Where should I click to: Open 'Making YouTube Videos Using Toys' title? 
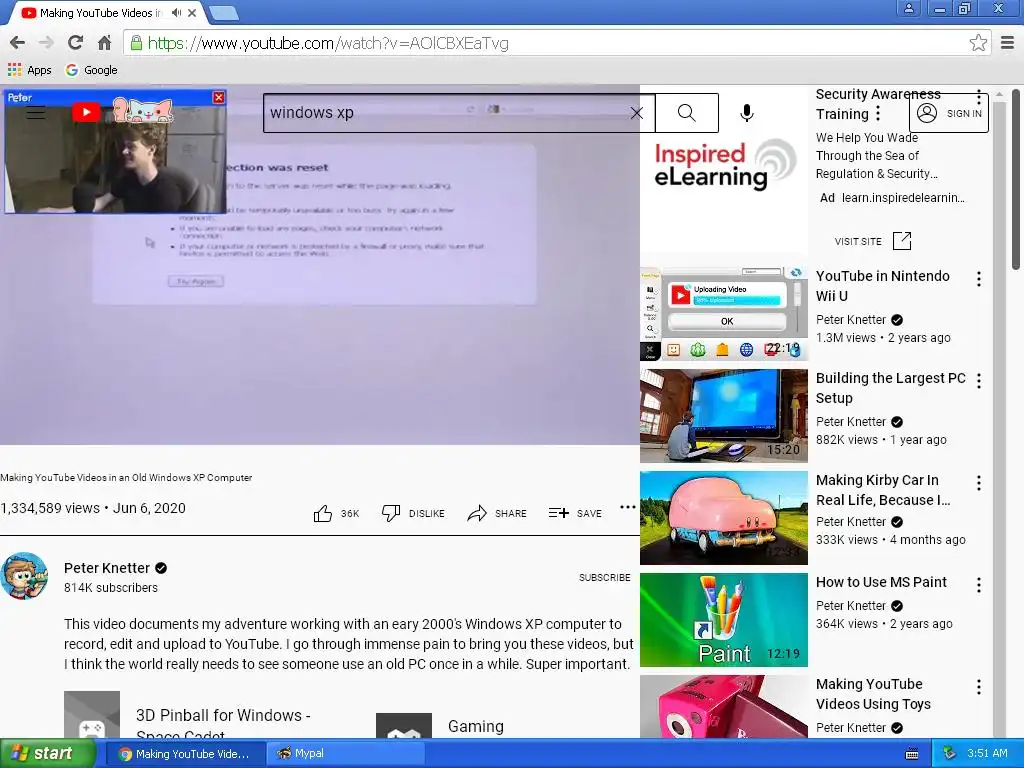[873, 694]
